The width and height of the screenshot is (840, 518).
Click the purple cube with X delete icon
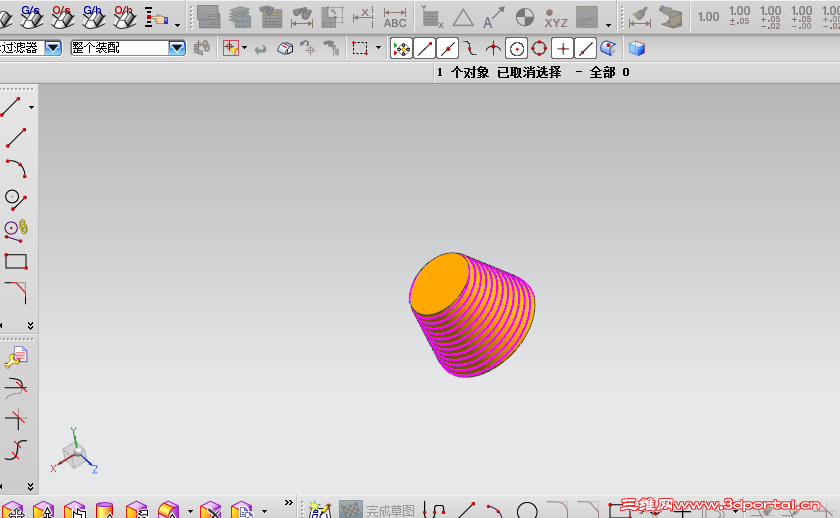pyautogui.click(x=211, y=510)
